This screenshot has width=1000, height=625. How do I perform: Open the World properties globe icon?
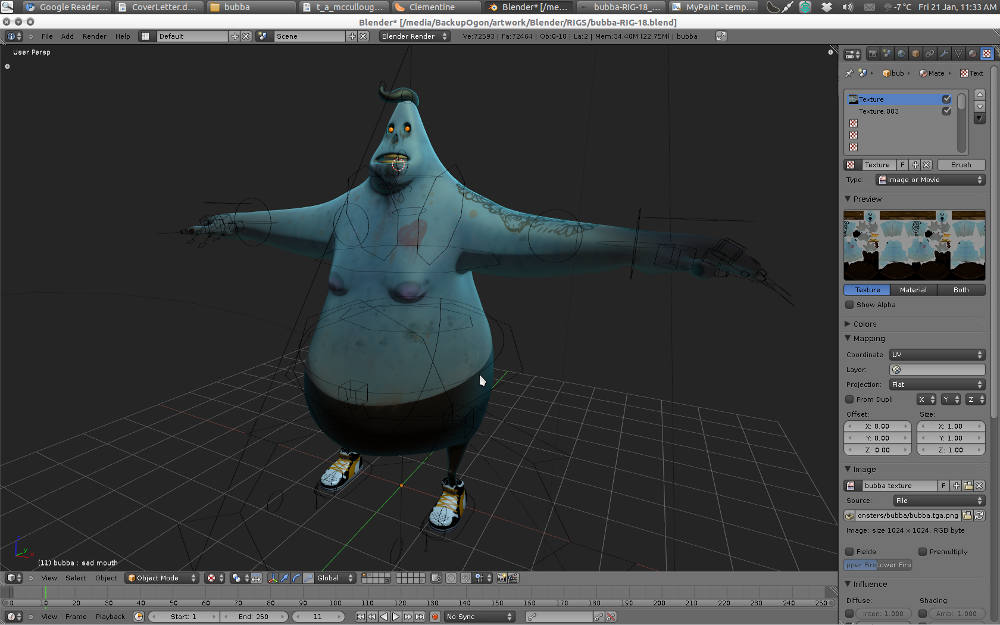(x=901, y=54)
